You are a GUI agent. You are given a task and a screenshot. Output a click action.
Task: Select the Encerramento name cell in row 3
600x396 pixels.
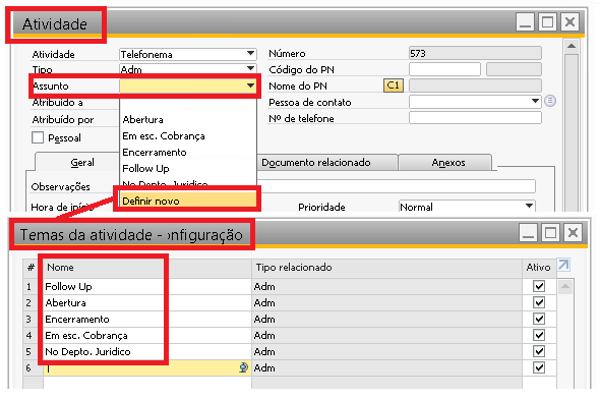pos(147,319)
